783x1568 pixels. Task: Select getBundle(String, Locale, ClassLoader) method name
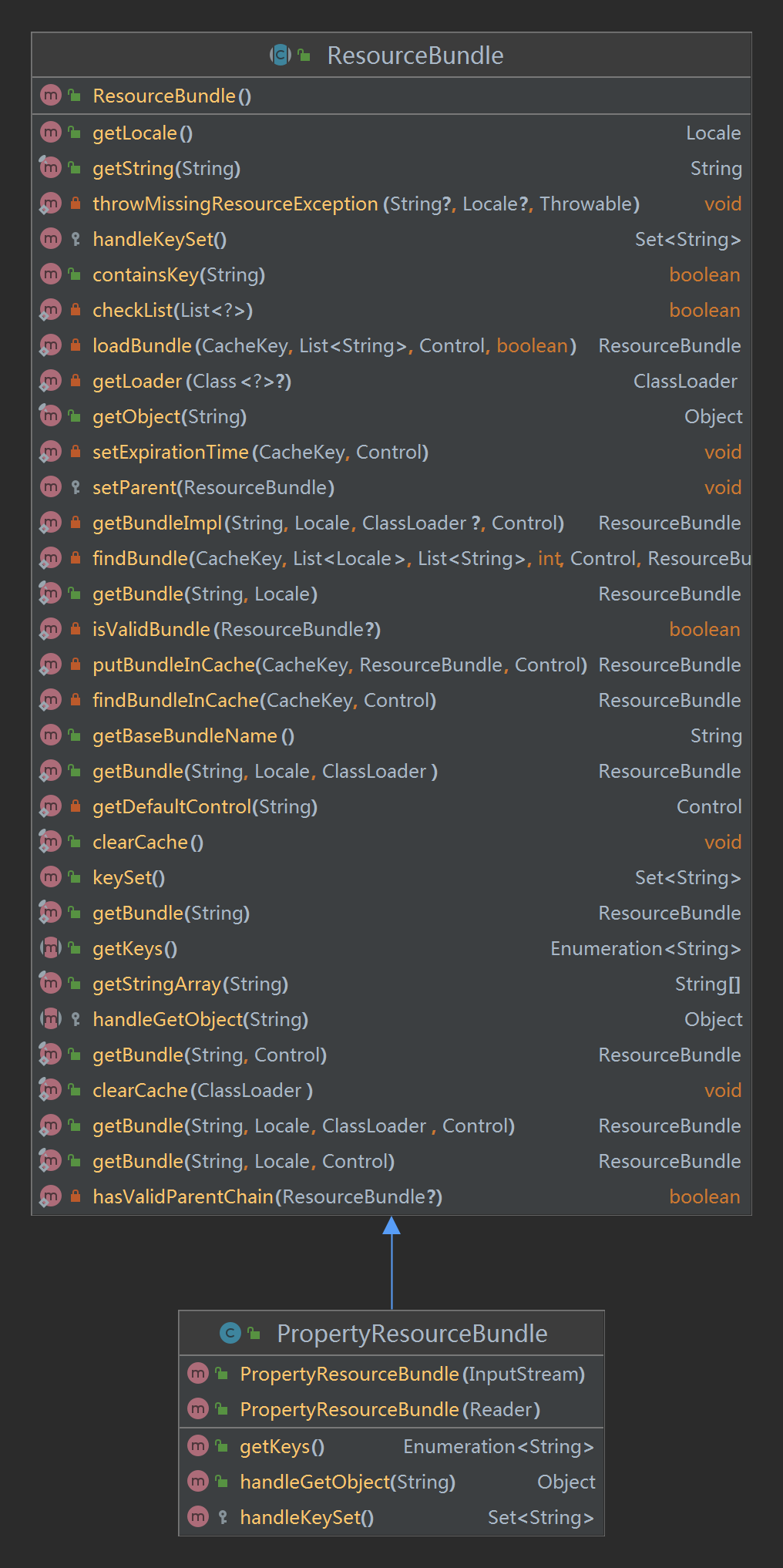coord(138,771)
